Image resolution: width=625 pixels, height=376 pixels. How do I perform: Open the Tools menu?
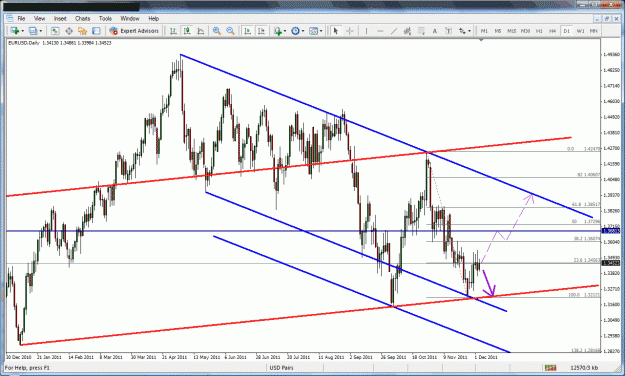105,18
